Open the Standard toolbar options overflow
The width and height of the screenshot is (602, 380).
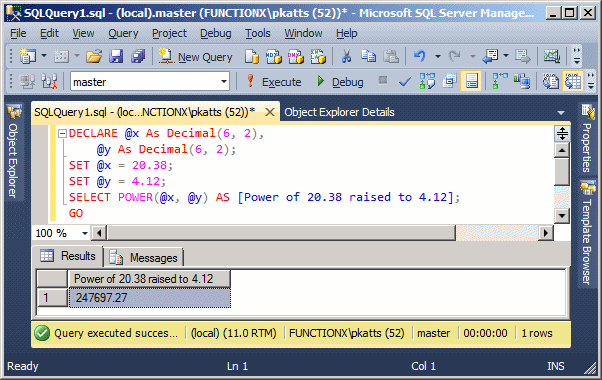click(x=577, y=56)
